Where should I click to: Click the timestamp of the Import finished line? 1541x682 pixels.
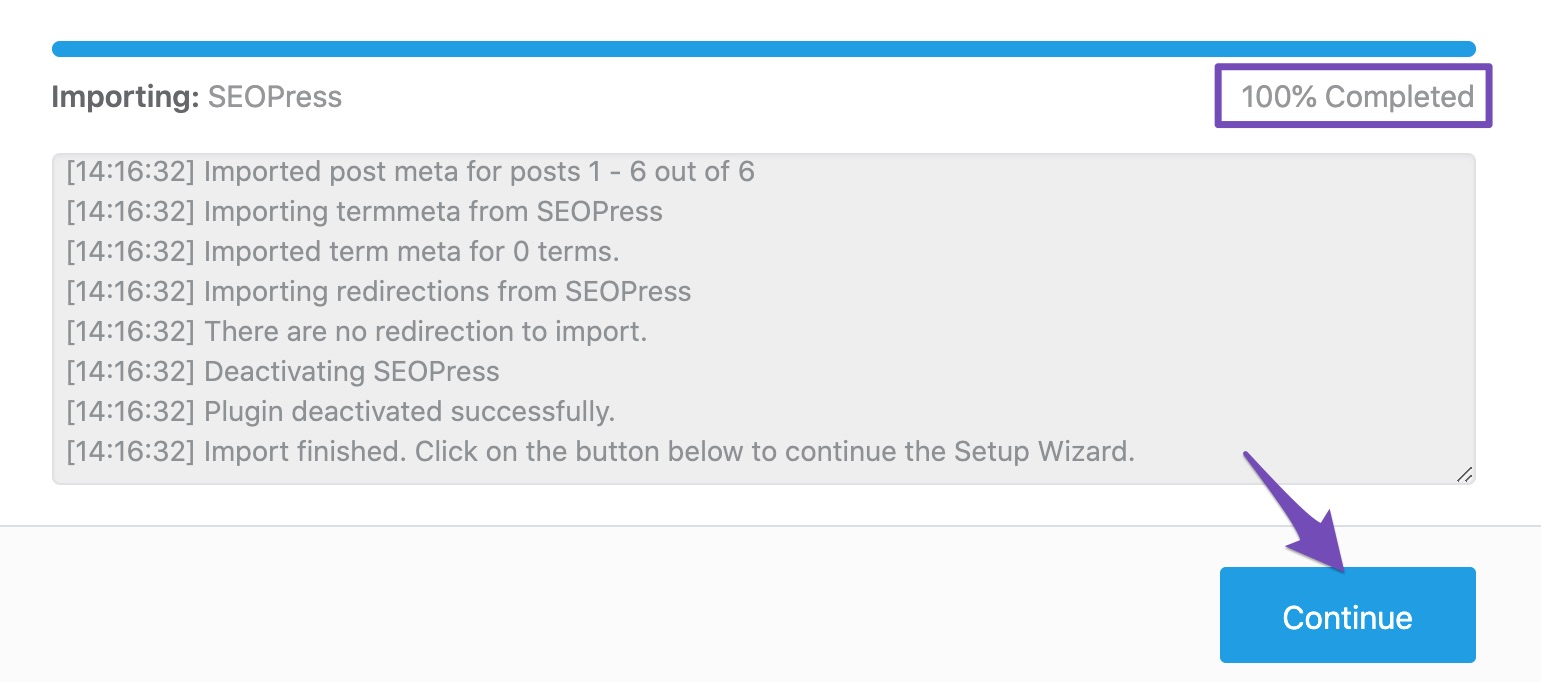click(131, 452)
